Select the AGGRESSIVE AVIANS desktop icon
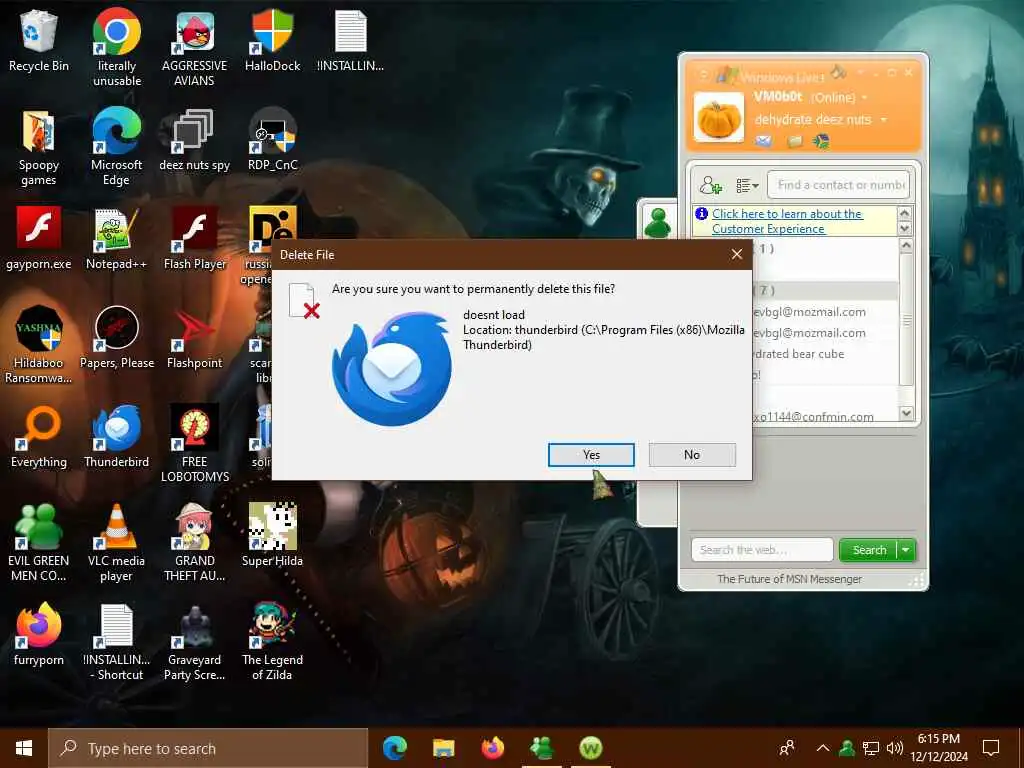 [x=195, y=47]
